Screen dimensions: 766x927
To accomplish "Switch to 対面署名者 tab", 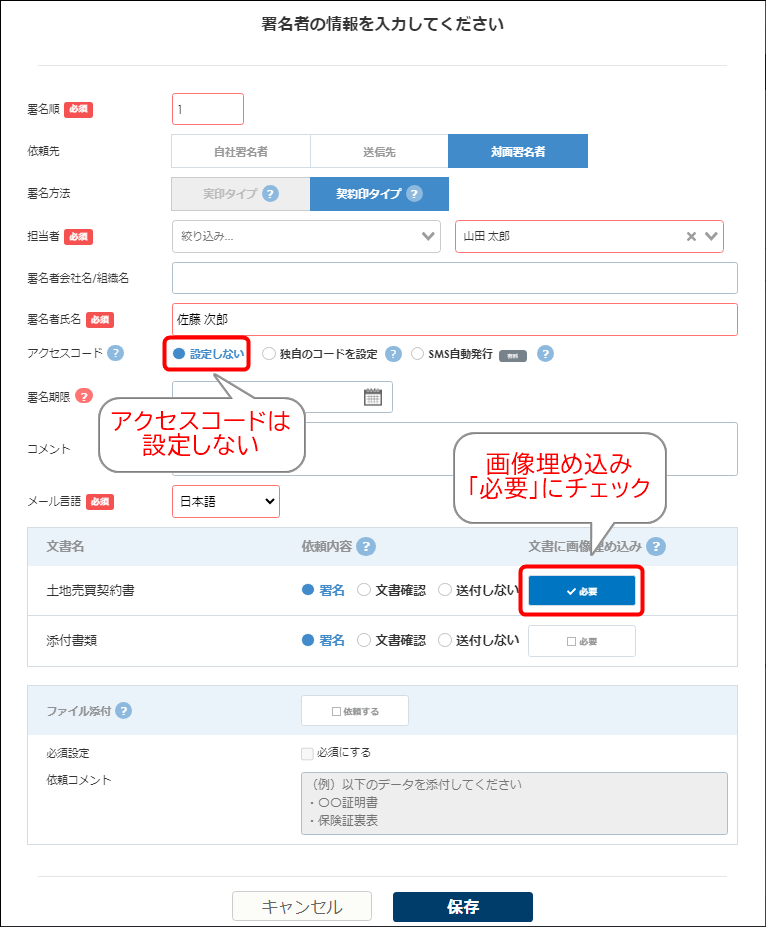I will tap(518, 151).
